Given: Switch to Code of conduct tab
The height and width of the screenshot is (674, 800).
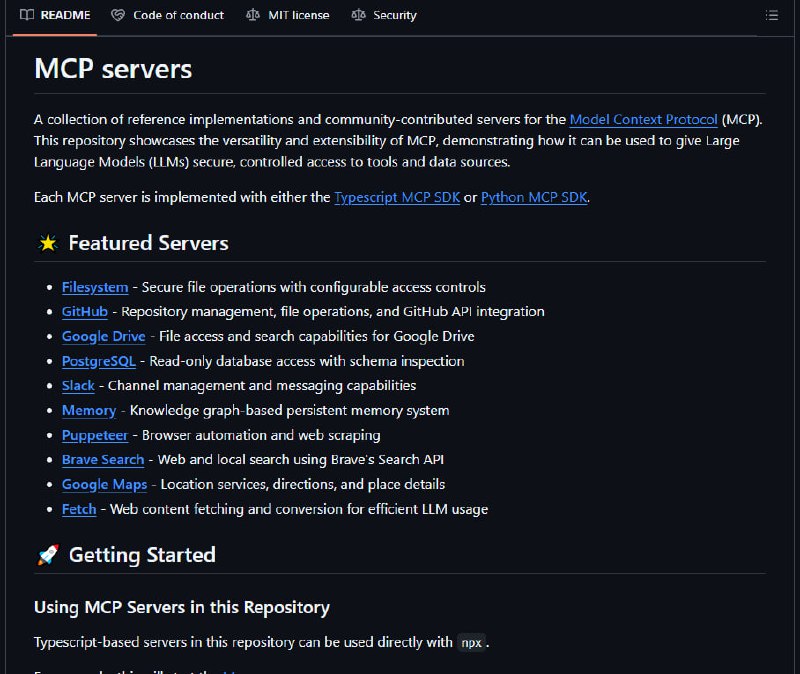Looking at the screenshot, I should pos(168,15).
